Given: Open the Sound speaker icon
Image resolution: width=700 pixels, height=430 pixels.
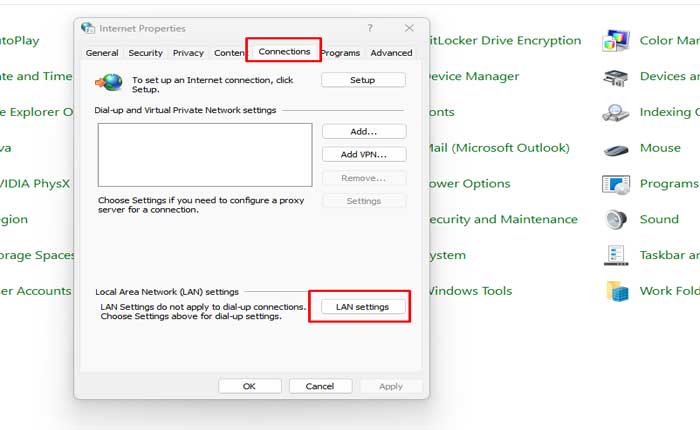Looking at the screenshot, I should coord(615,220).
